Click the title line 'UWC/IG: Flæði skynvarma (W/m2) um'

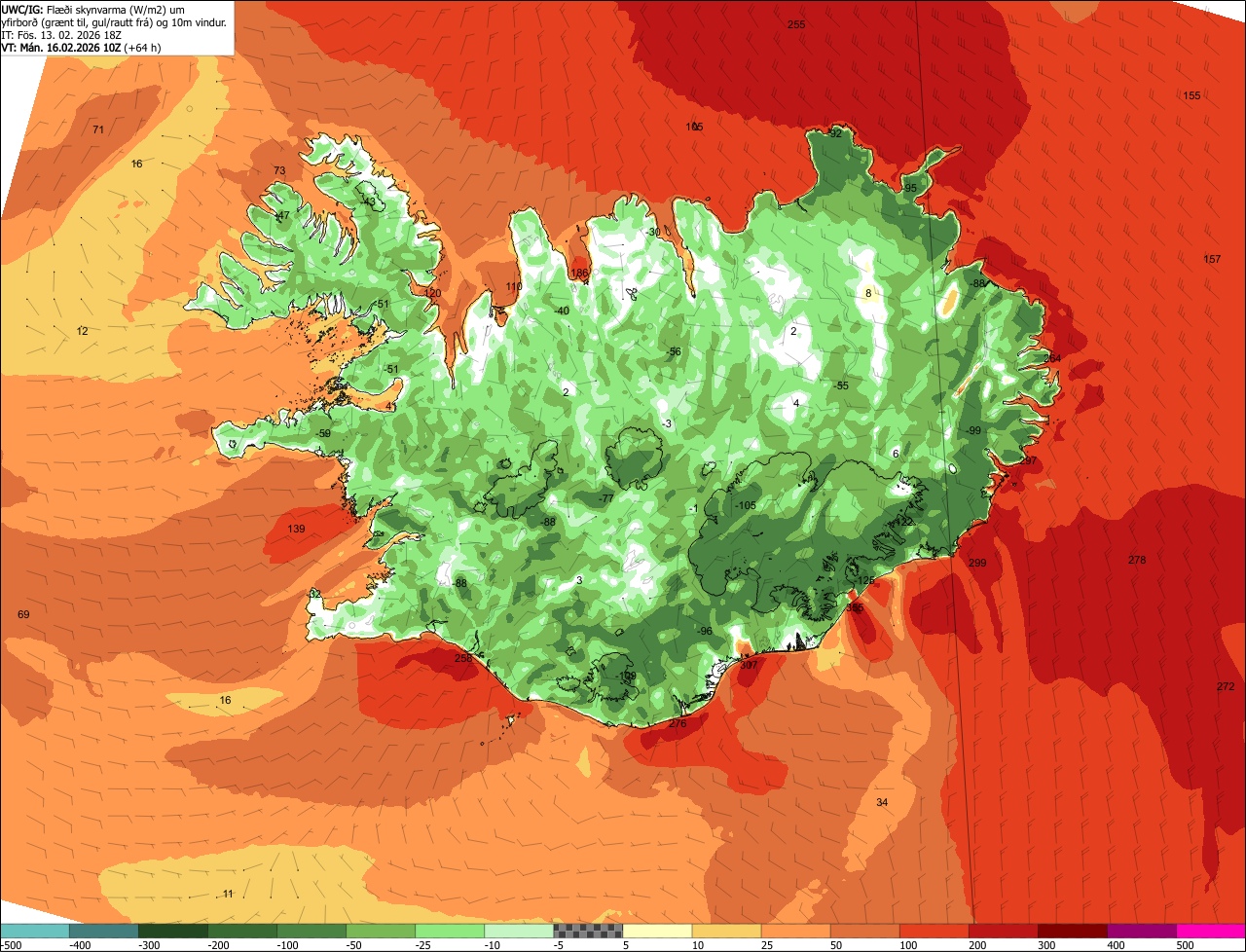pos(94,9)
